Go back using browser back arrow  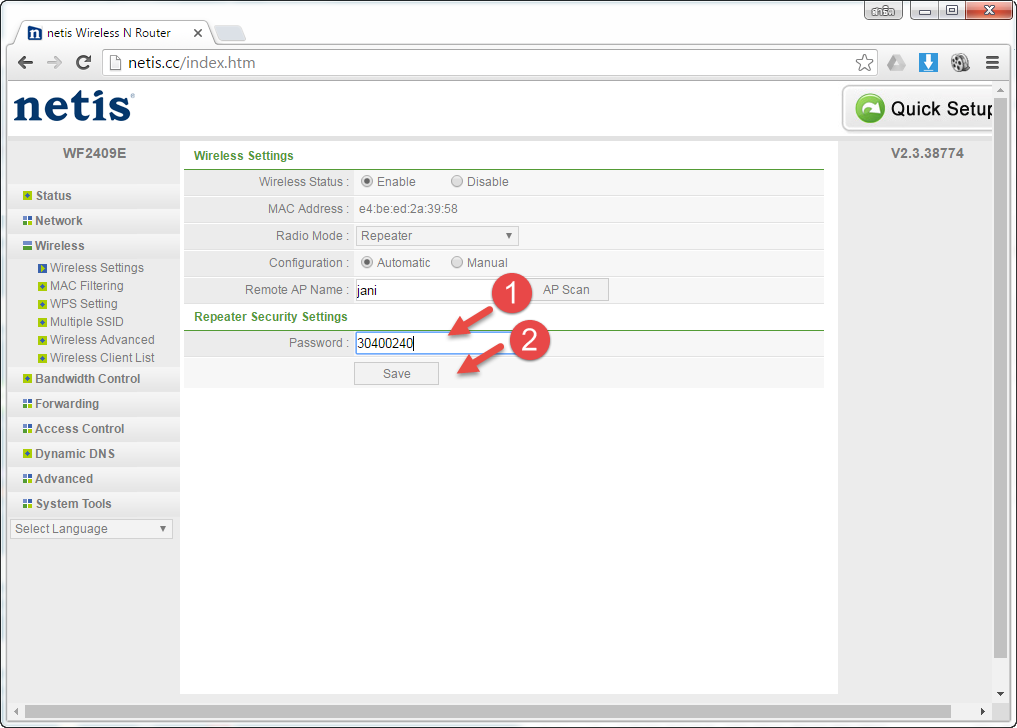[25, 62]
